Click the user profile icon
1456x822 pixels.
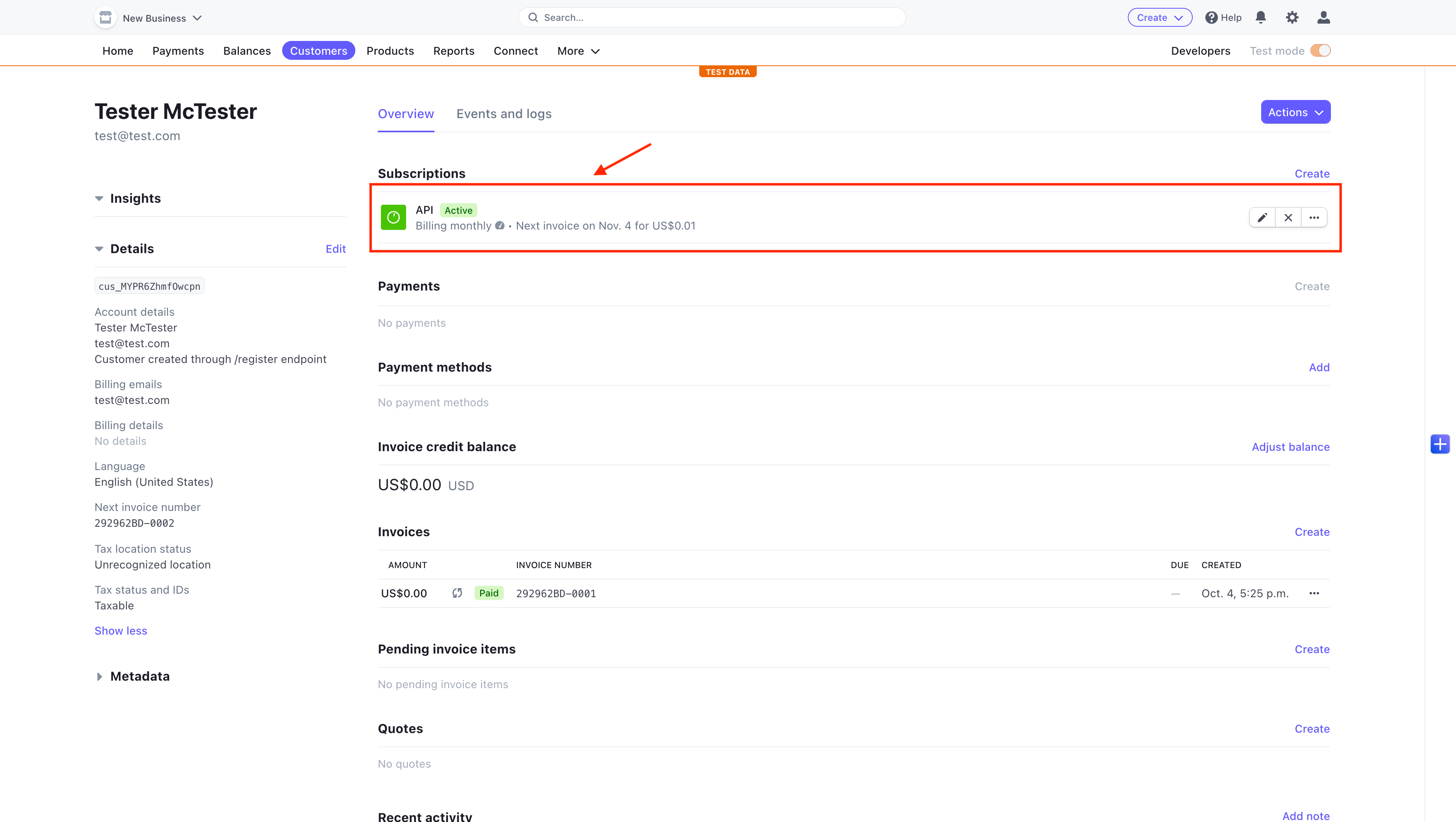1323,18
